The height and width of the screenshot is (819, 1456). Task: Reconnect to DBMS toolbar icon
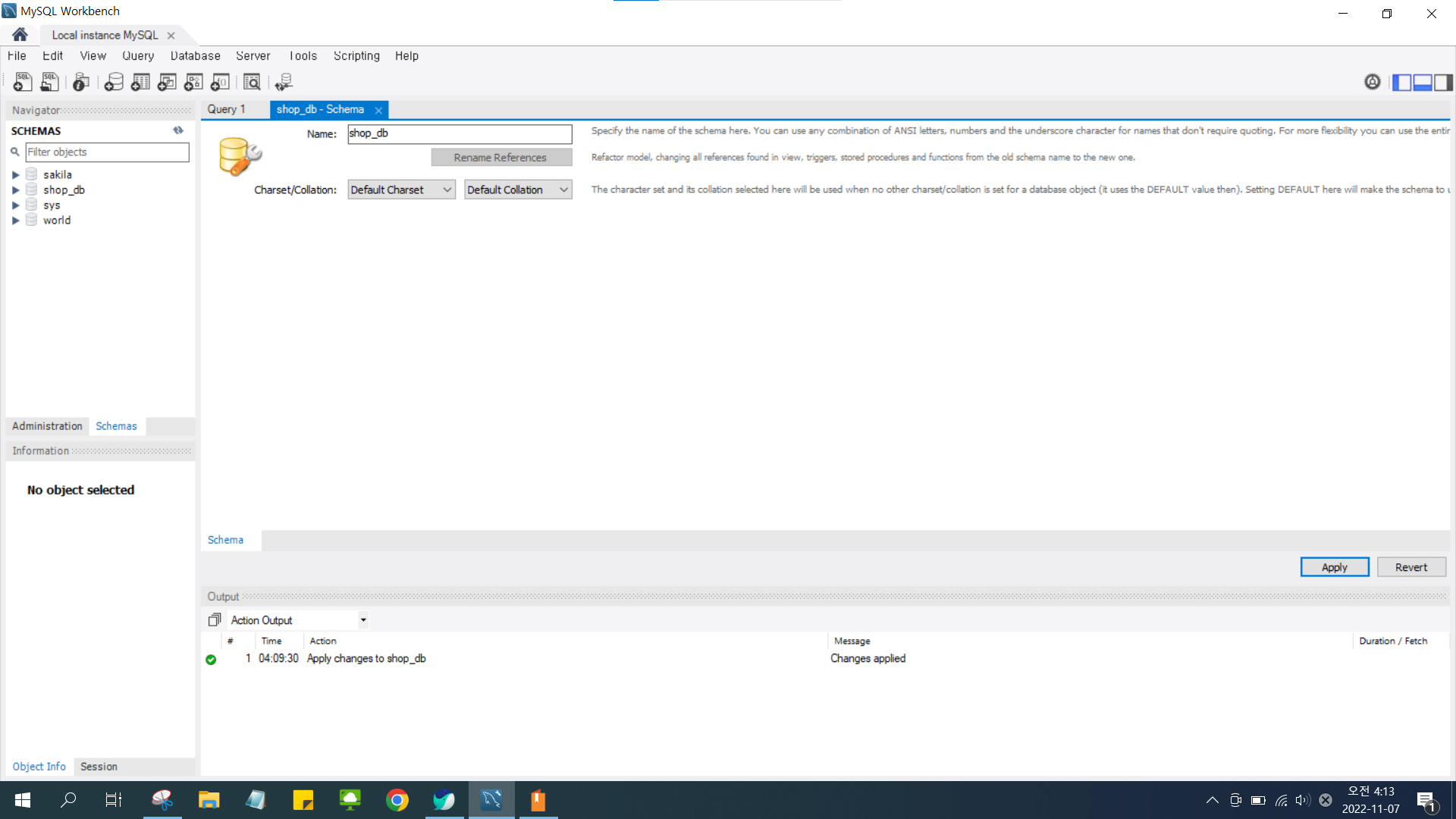(x=284, y=82)
